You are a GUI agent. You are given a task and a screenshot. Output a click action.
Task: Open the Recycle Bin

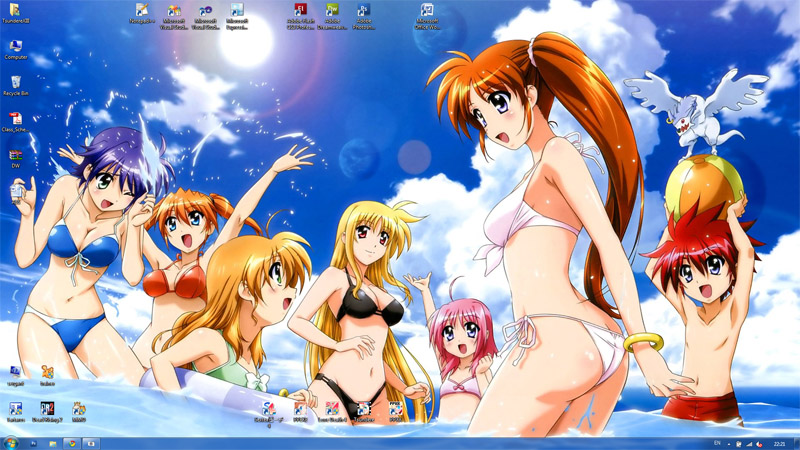pyautogui.click(x=16, y=86)
